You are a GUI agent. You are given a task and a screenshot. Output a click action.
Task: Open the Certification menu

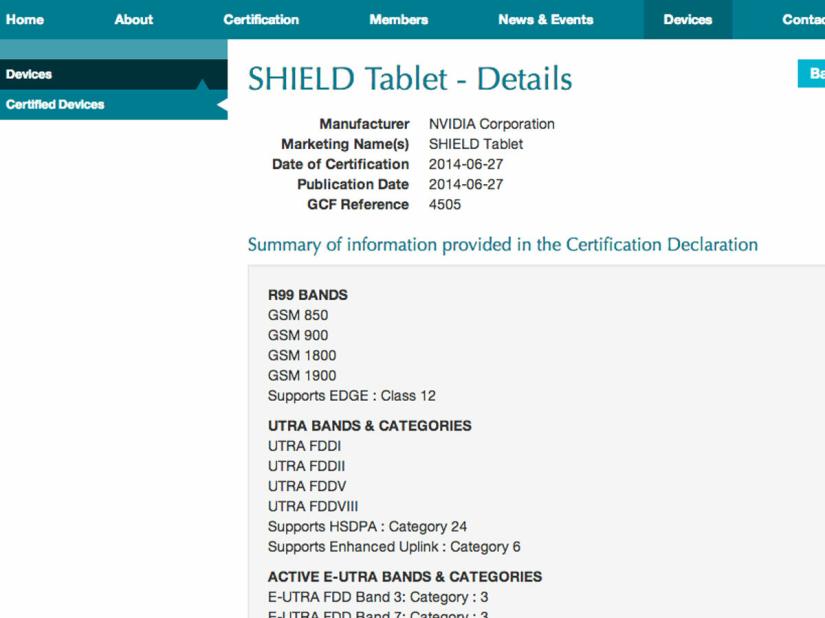(x=261, y=19)
